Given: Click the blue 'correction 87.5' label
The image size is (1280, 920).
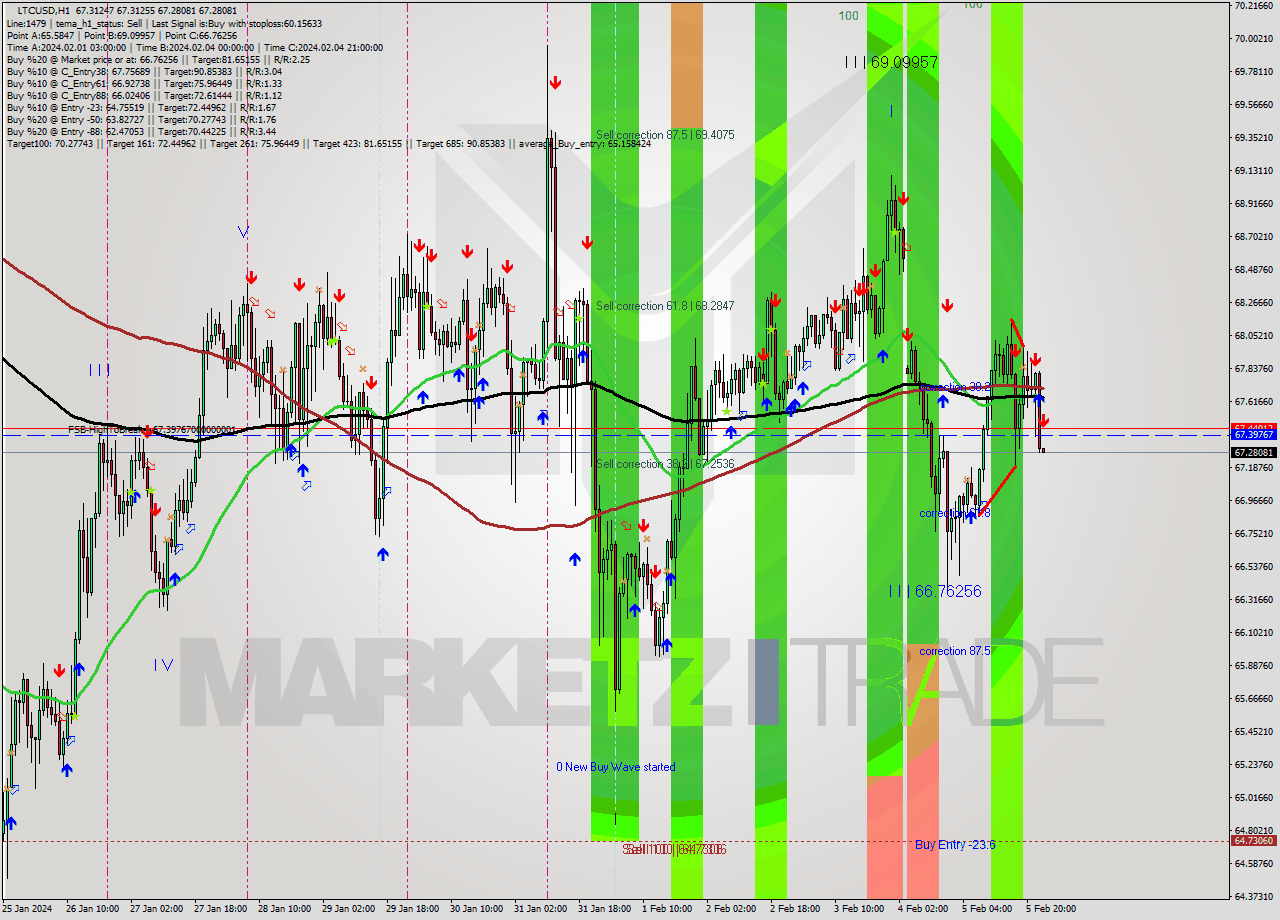Looking at the screenshot, I should click(955, 651).
